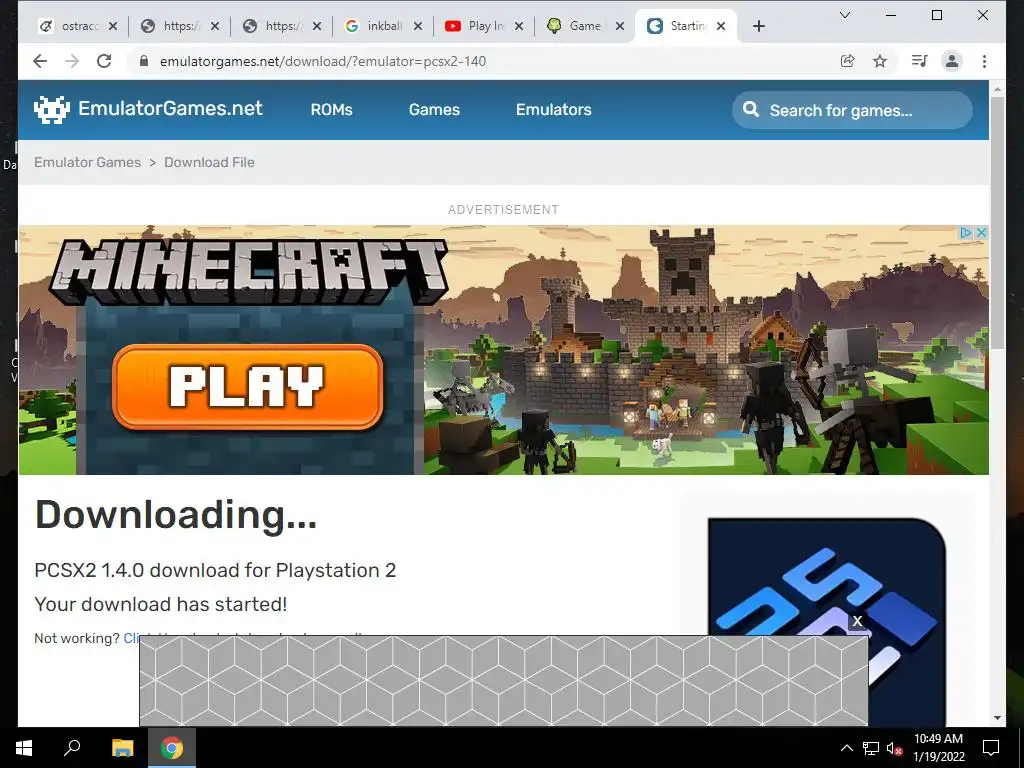The width and height of the screenshot is (1024, 768).
Task: Click the EmulatorGames.net invader logo
Action: coord(52,110)
